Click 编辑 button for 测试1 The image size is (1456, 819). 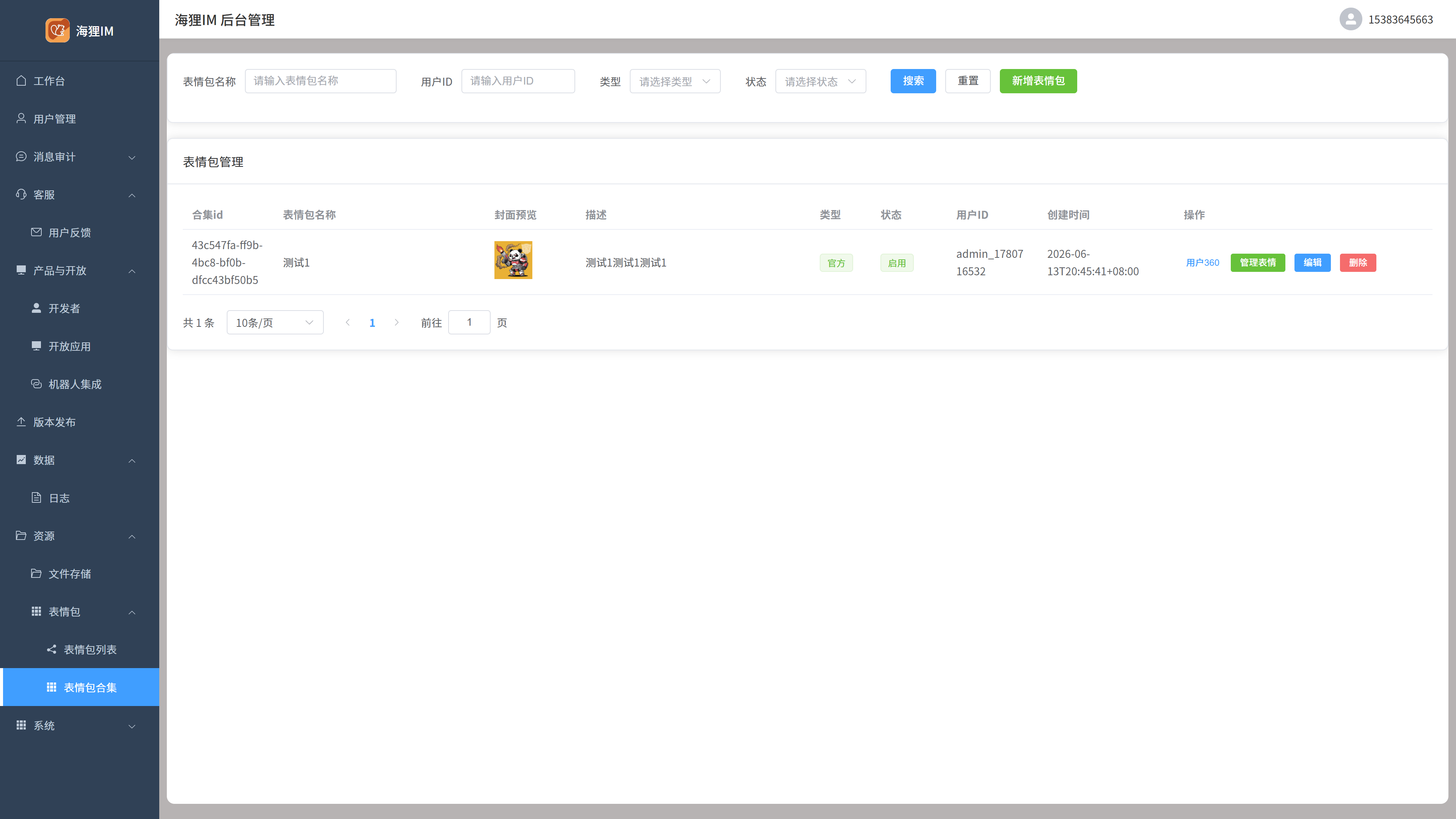tap(1312, 262)
